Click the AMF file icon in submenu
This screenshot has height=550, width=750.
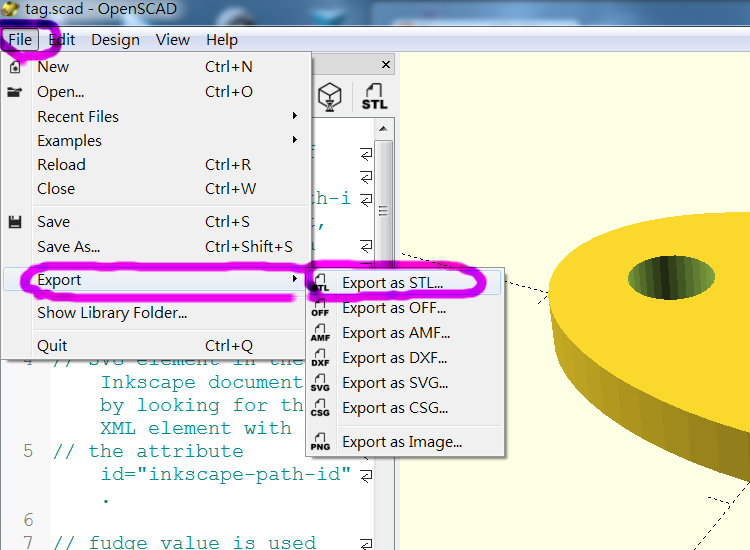tap(320, 333)
